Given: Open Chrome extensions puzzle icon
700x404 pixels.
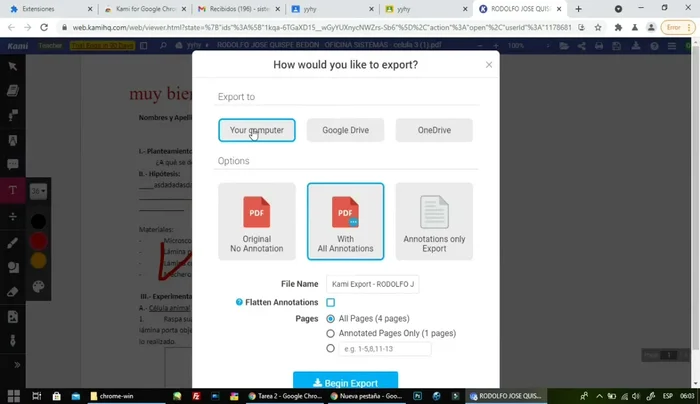Looking at the screenshot, I should click(618, 28).
